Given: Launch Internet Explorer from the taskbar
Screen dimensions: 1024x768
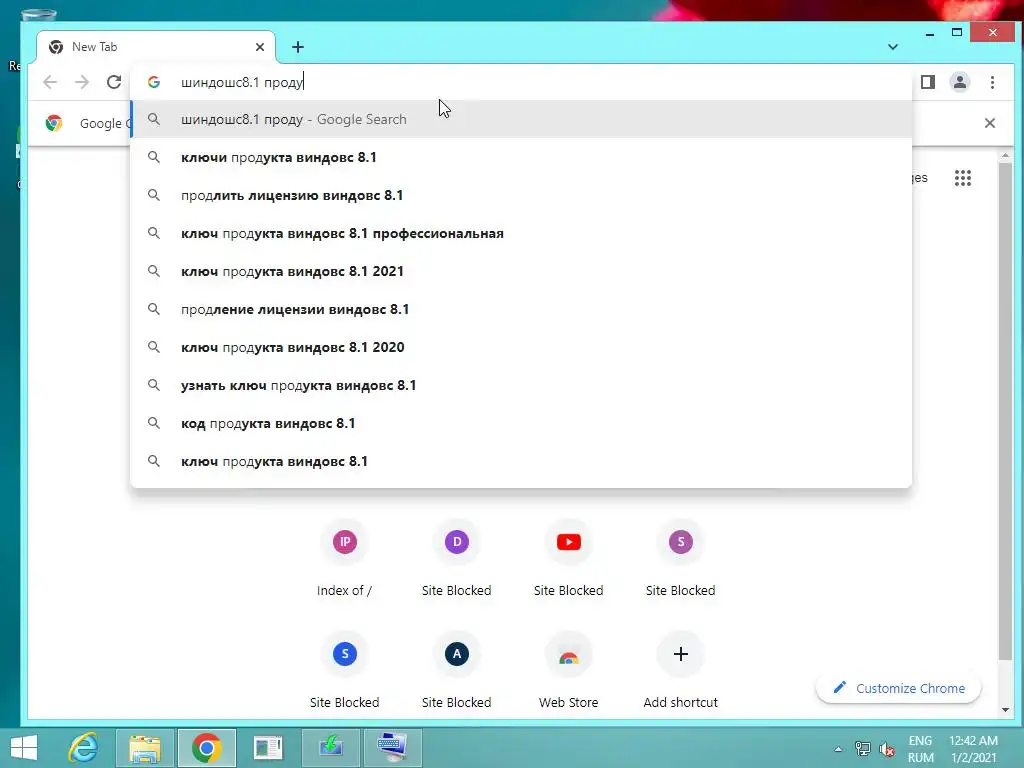Looking at the screenshot, I should [x=84, y=748].
